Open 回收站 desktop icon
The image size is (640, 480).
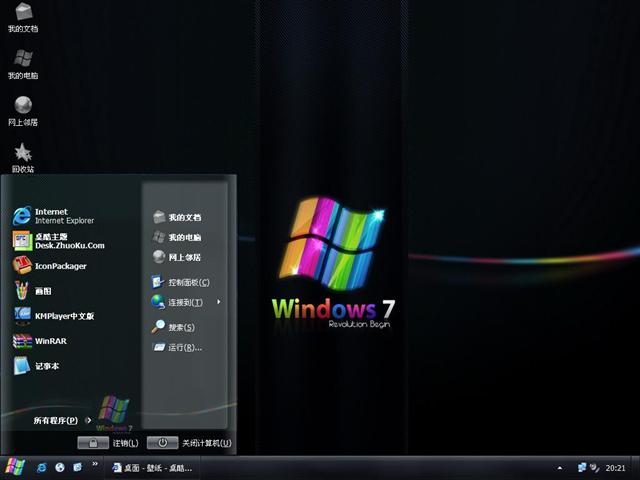(x=23, y=158)
